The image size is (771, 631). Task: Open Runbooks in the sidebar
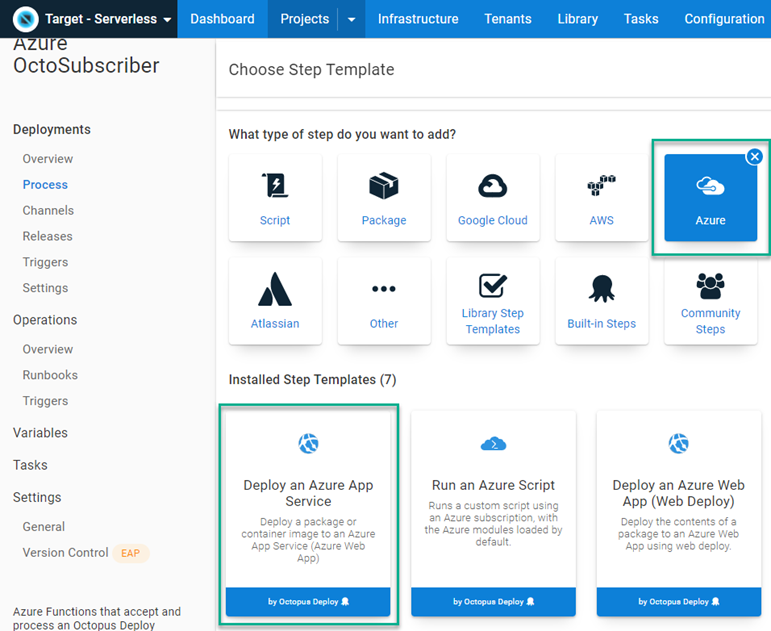50,375
